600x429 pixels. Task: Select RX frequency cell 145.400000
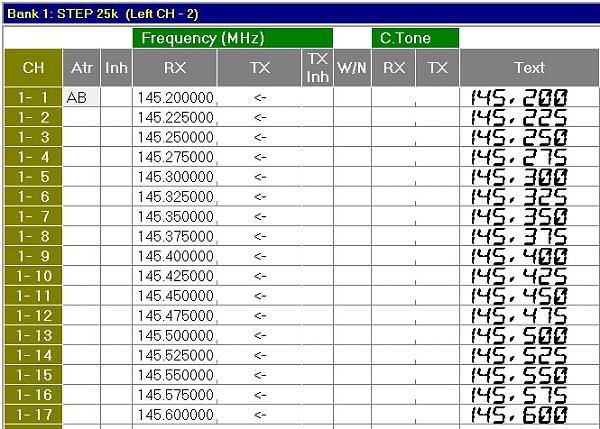coord(174,256)
